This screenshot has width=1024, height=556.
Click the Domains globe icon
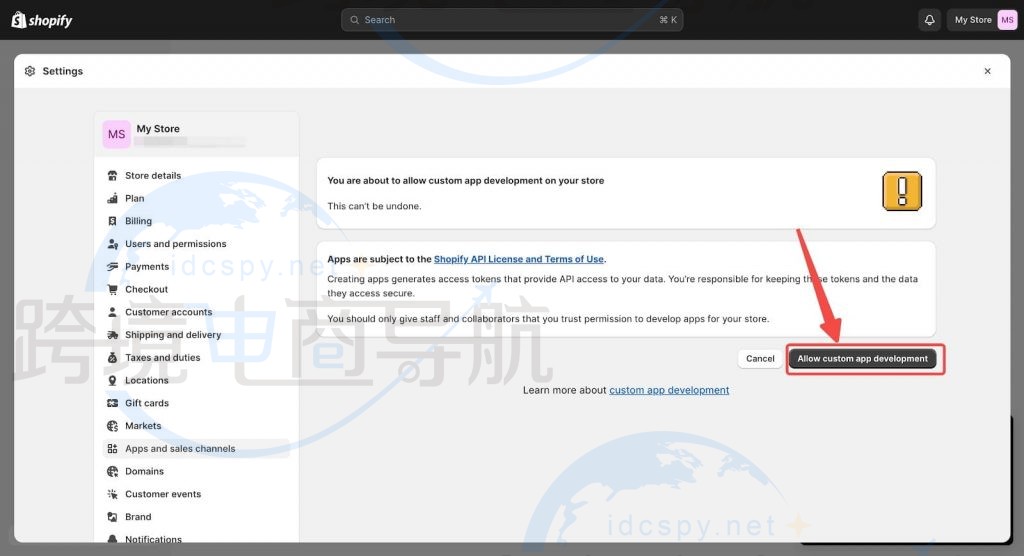point(112,472)
